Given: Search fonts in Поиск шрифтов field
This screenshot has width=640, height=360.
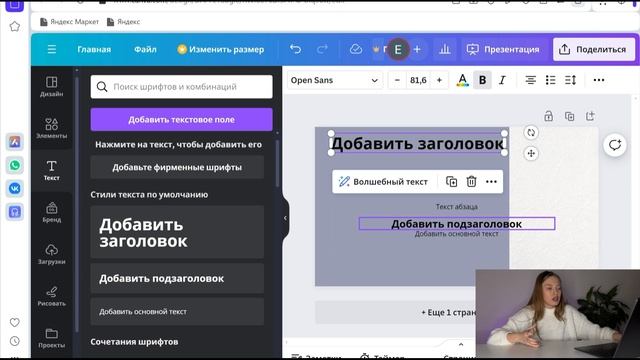Looking at the screenshot, I should coord(182,87).
